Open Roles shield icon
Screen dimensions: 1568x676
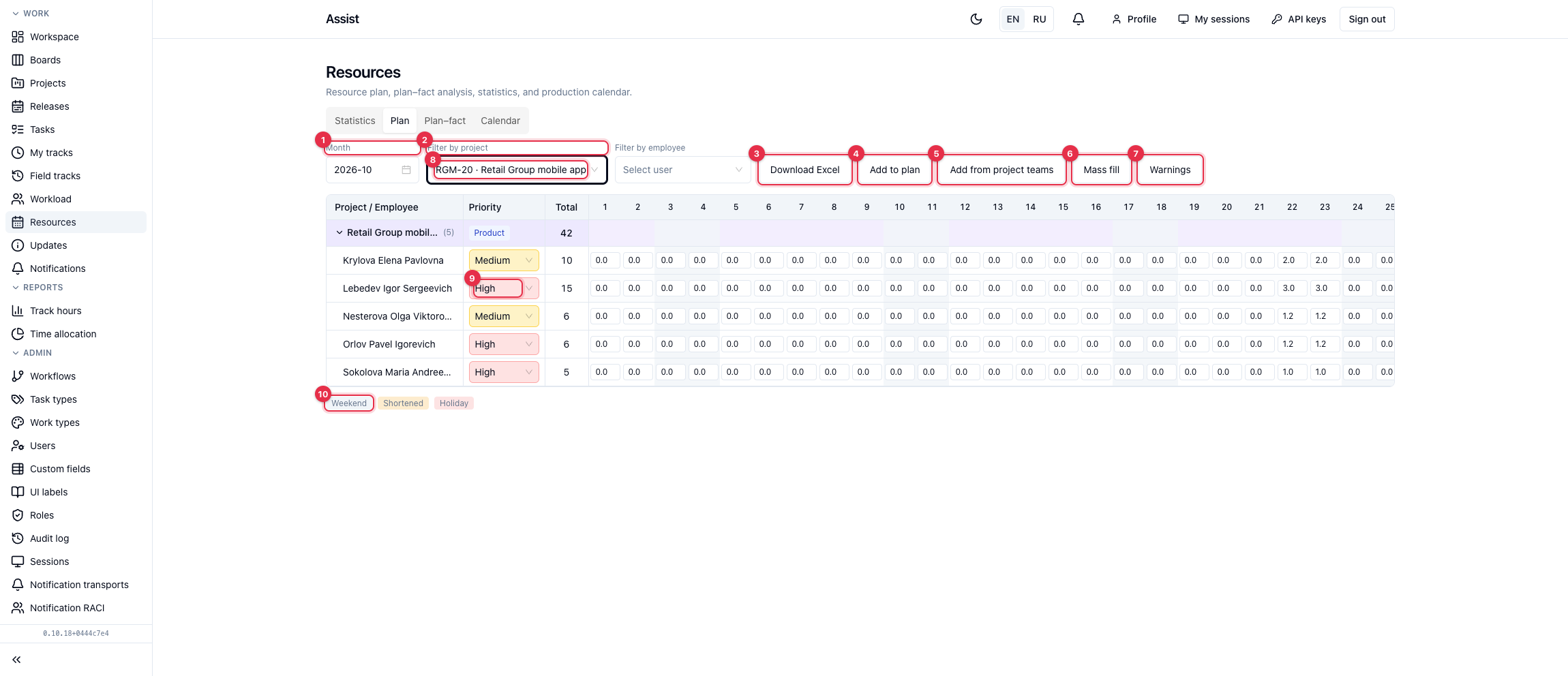(18, 515)
